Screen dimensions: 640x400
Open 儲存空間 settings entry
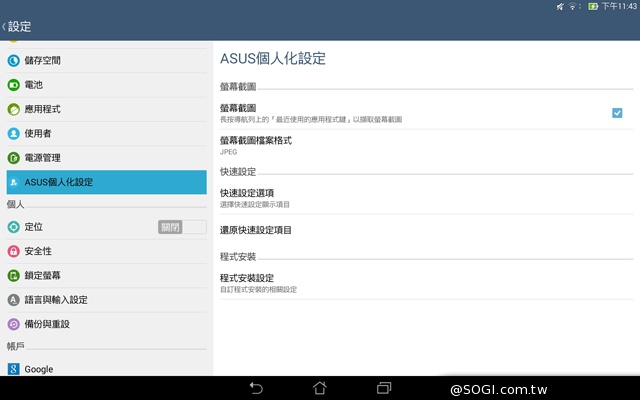pyautogui.click(x=107, y=61)
